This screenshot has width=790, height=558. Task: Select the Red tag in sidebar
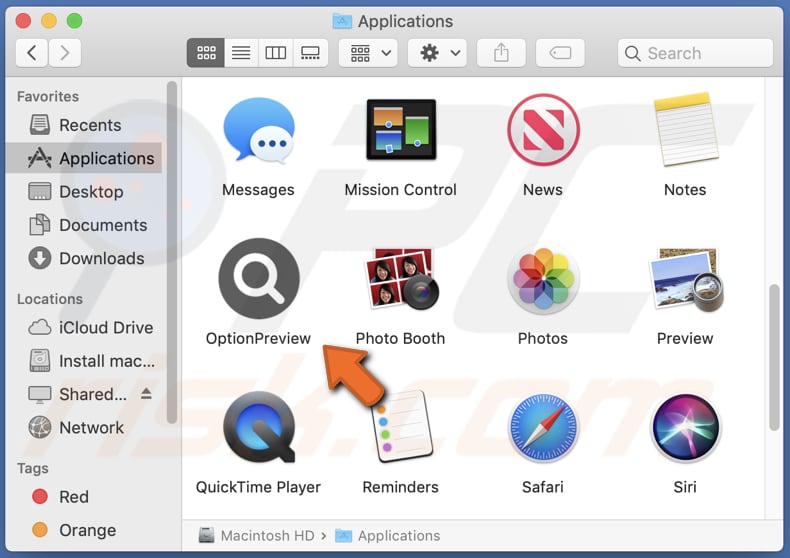[84, 497]
